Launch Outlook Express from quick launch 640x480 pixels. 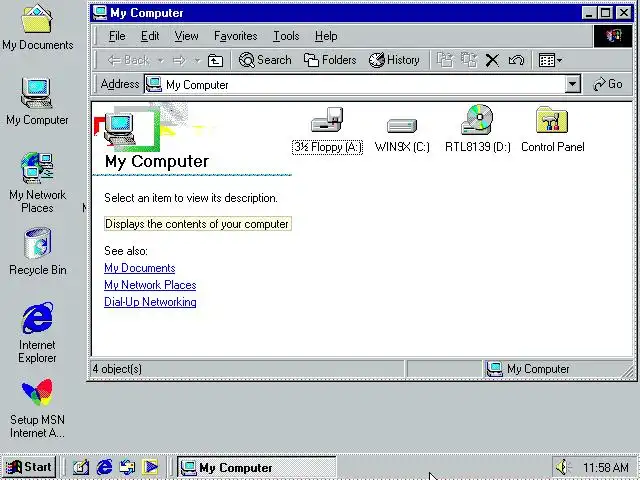(127, 467)
